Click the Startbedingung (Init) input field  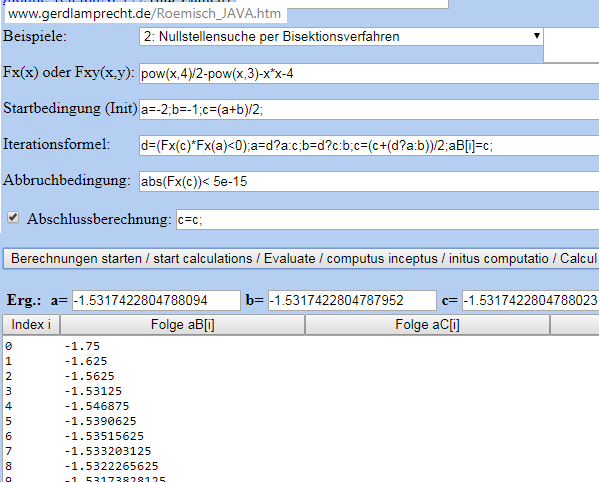click(x=369, y=110)
